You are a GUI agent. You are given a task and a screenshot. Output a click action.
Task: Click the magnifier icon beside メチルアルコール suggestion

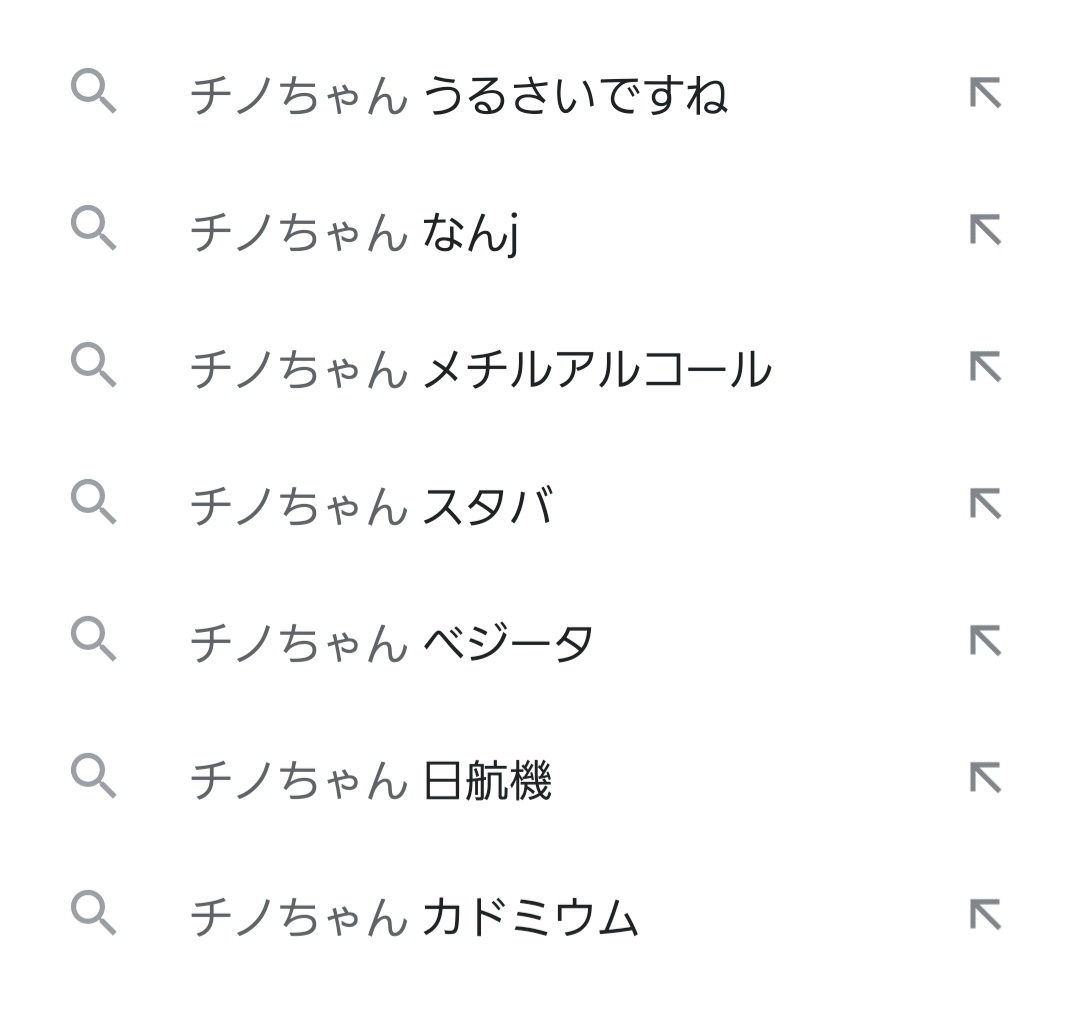click(94, 364)
